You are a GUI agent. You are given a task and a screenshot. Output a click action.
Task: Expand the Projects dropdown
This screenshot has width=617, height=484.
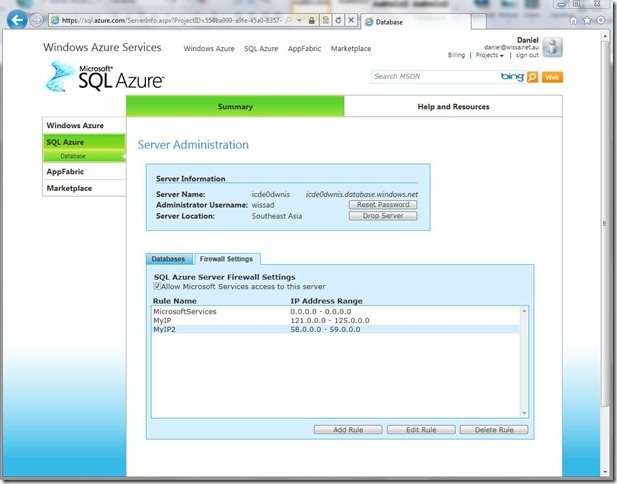click(490, 55)
